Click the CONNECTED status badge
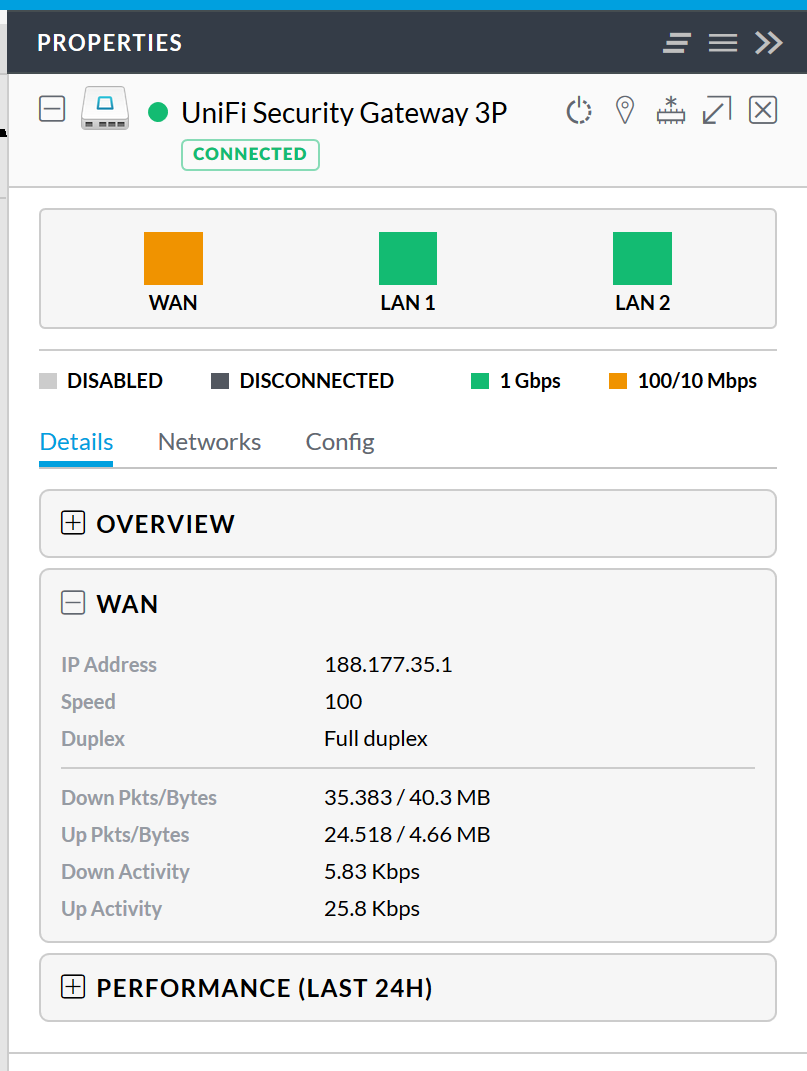 click(x=250, y=154)
